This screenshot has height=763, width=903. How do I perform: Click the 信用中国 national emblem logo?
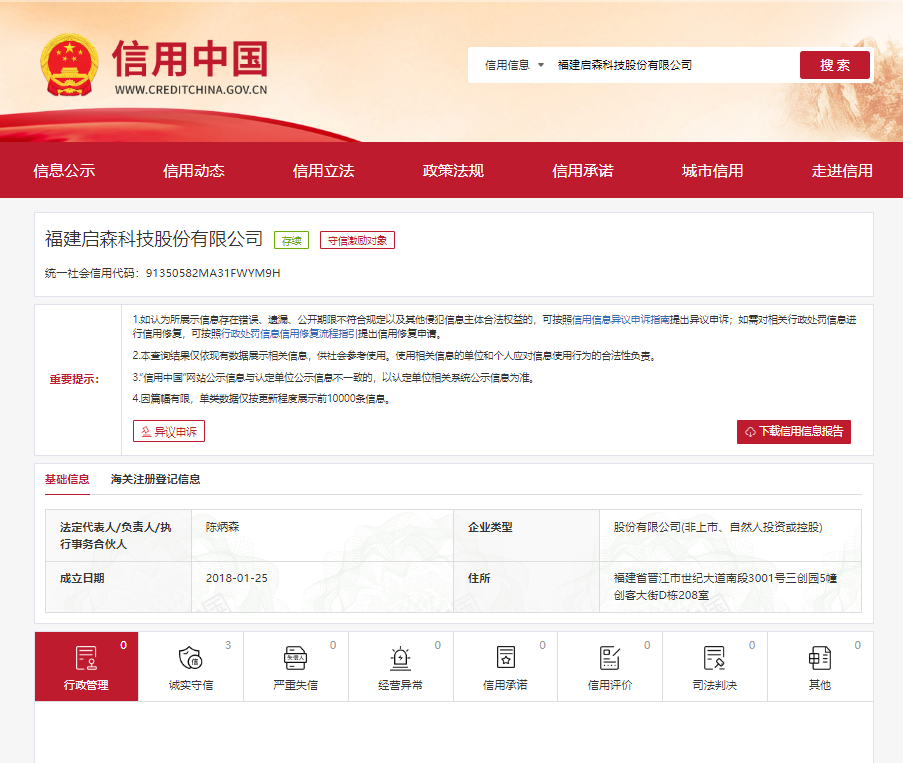(69, 66)
